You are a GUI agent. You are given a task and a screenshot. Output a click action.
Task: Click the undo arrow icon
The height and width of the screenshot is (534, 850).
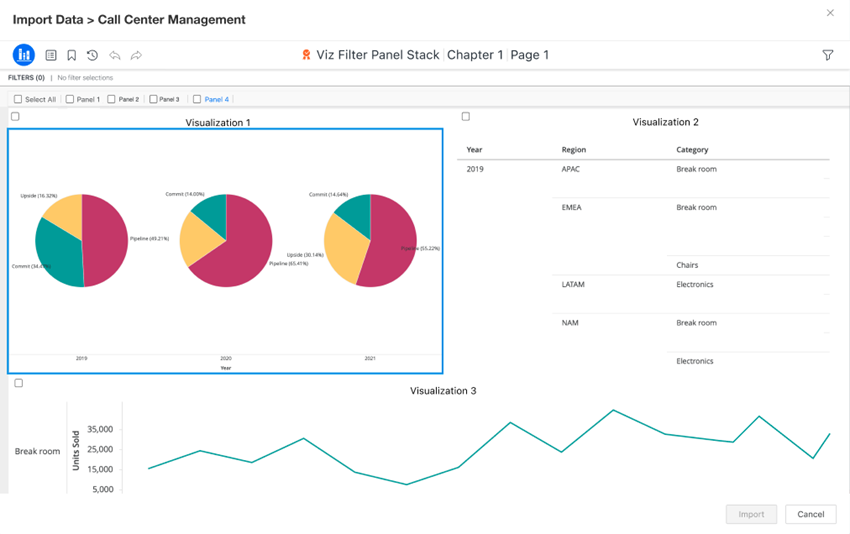click(x=114, y=56)
